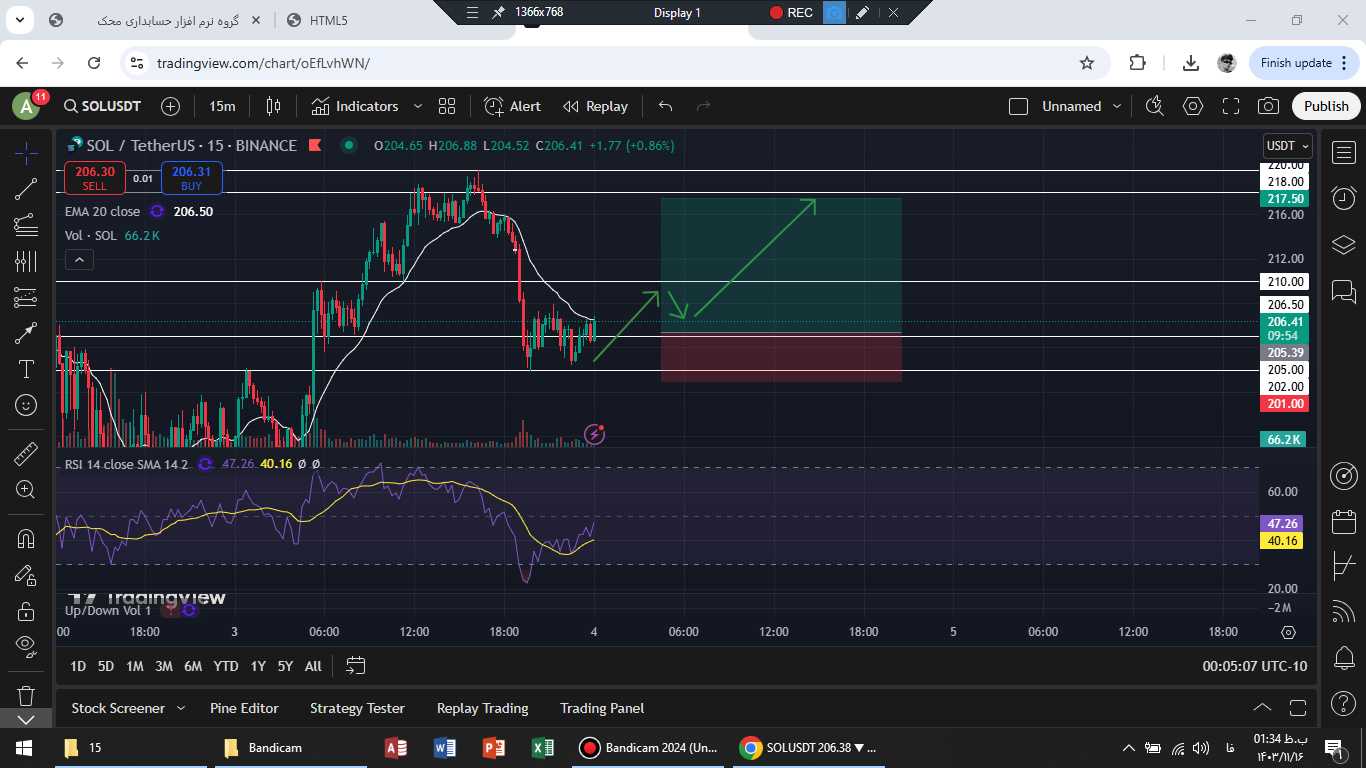The width and height of the screenshot is (1366, 768).
Task: Select the trend line drawing tool
Action: pos(26,189)
